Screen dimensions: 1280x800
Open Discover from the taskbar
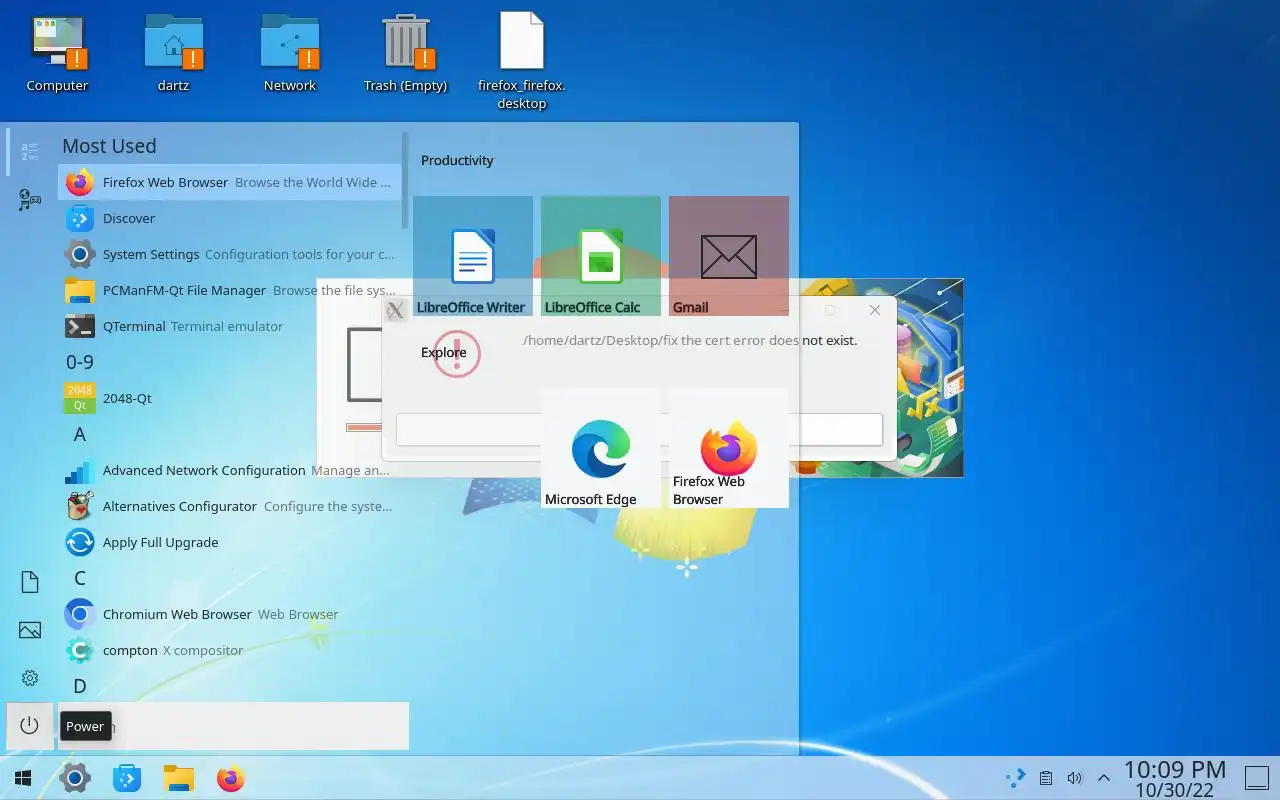(x=127, y=778)
